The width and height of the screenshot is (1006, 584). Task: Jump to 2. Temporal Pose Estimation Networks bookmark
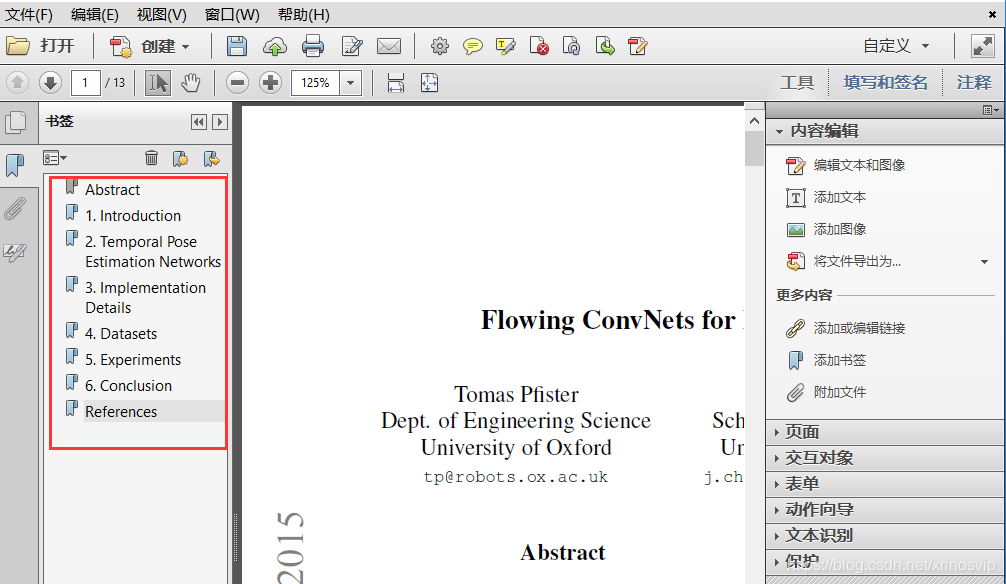click(x=153, y=252)
